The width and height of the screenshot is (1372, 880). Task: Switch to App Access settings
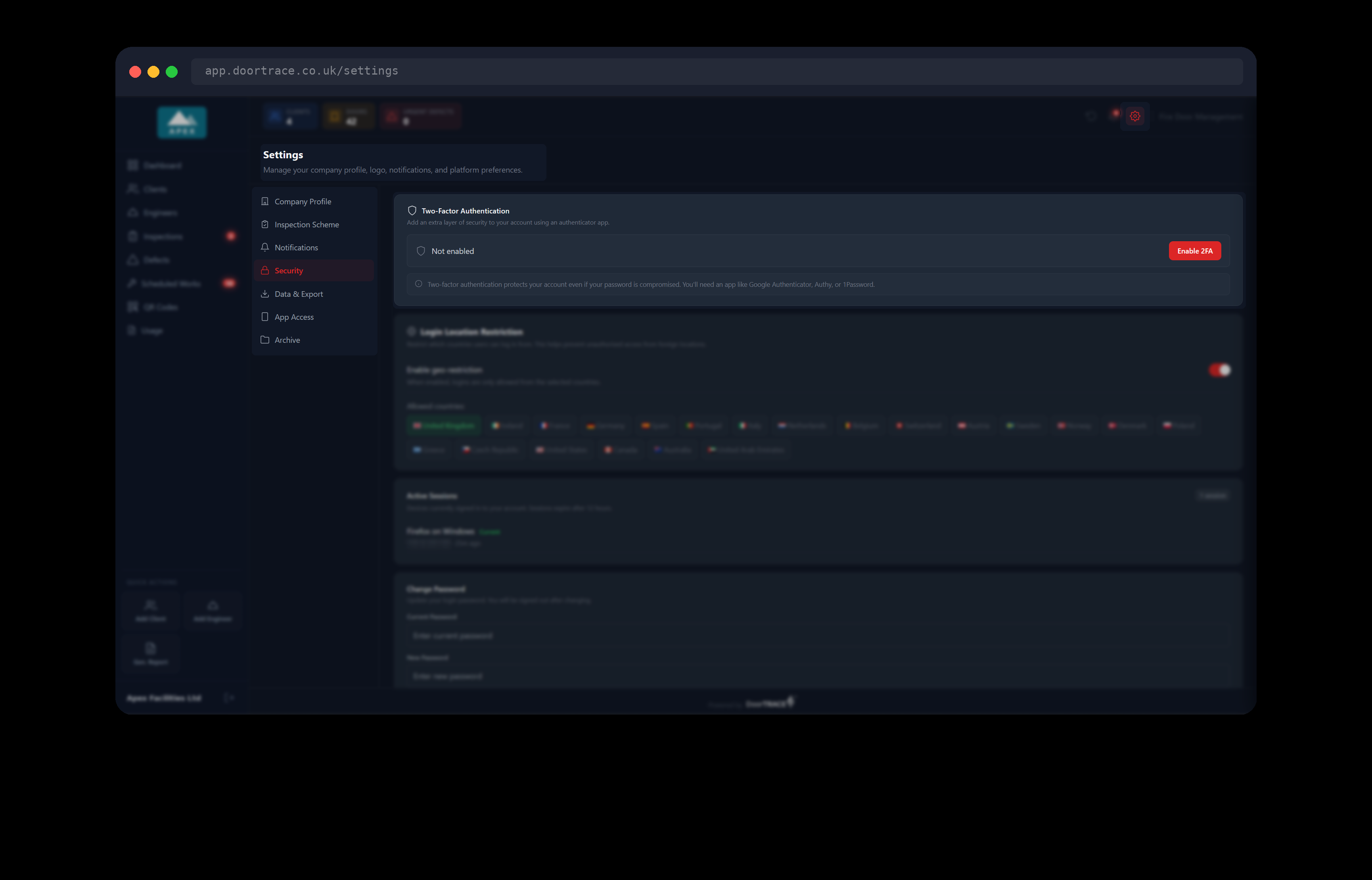(x=314, y=317)
